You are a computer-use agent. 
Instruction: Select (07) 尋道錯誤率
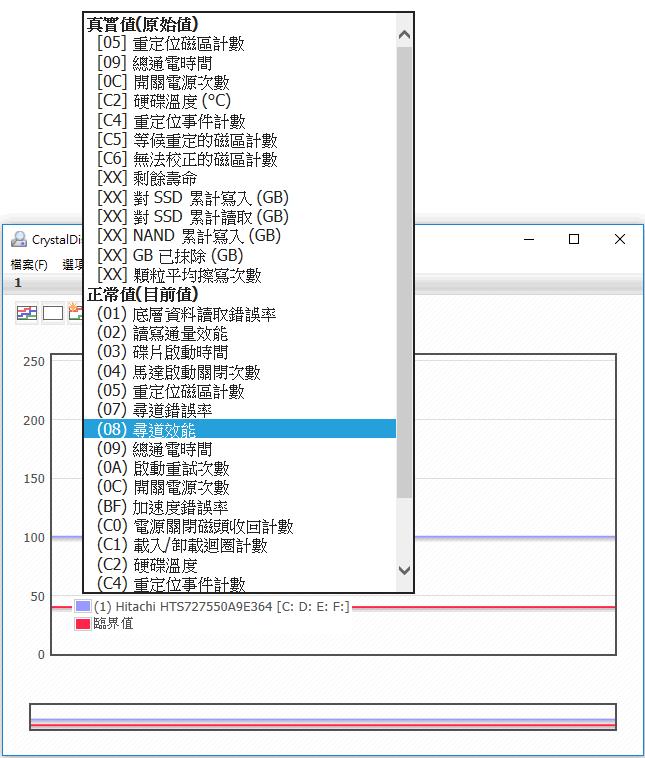(240, 410)
